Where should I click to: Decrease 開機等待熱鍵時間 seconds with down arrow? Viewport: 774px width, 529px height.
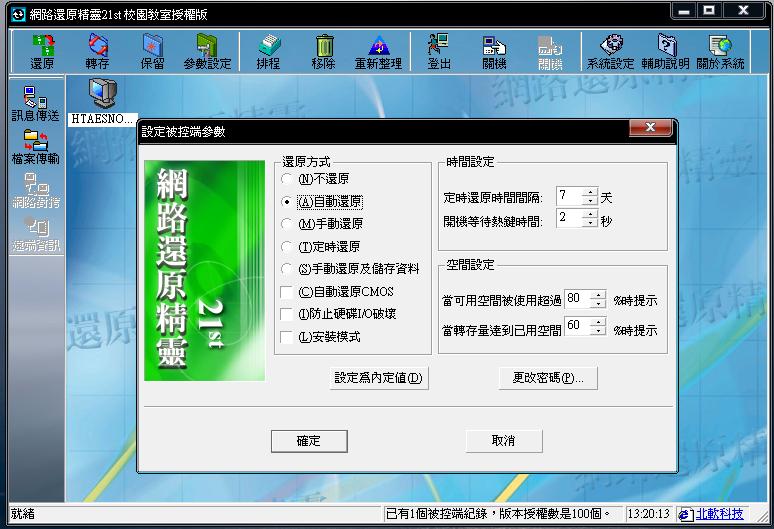point(590,223)
